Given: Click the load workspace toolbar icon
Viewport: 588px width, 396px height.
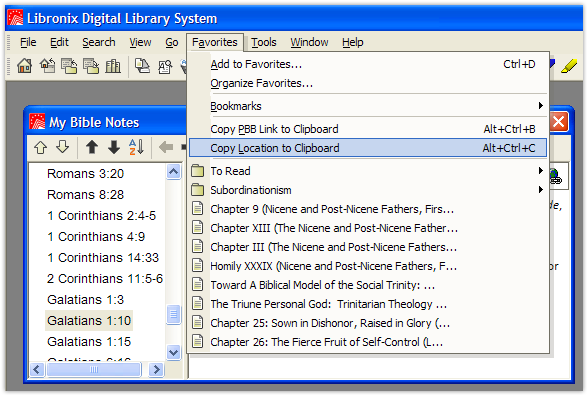Looking at the screenshot, I should click(x=69, y=66).
